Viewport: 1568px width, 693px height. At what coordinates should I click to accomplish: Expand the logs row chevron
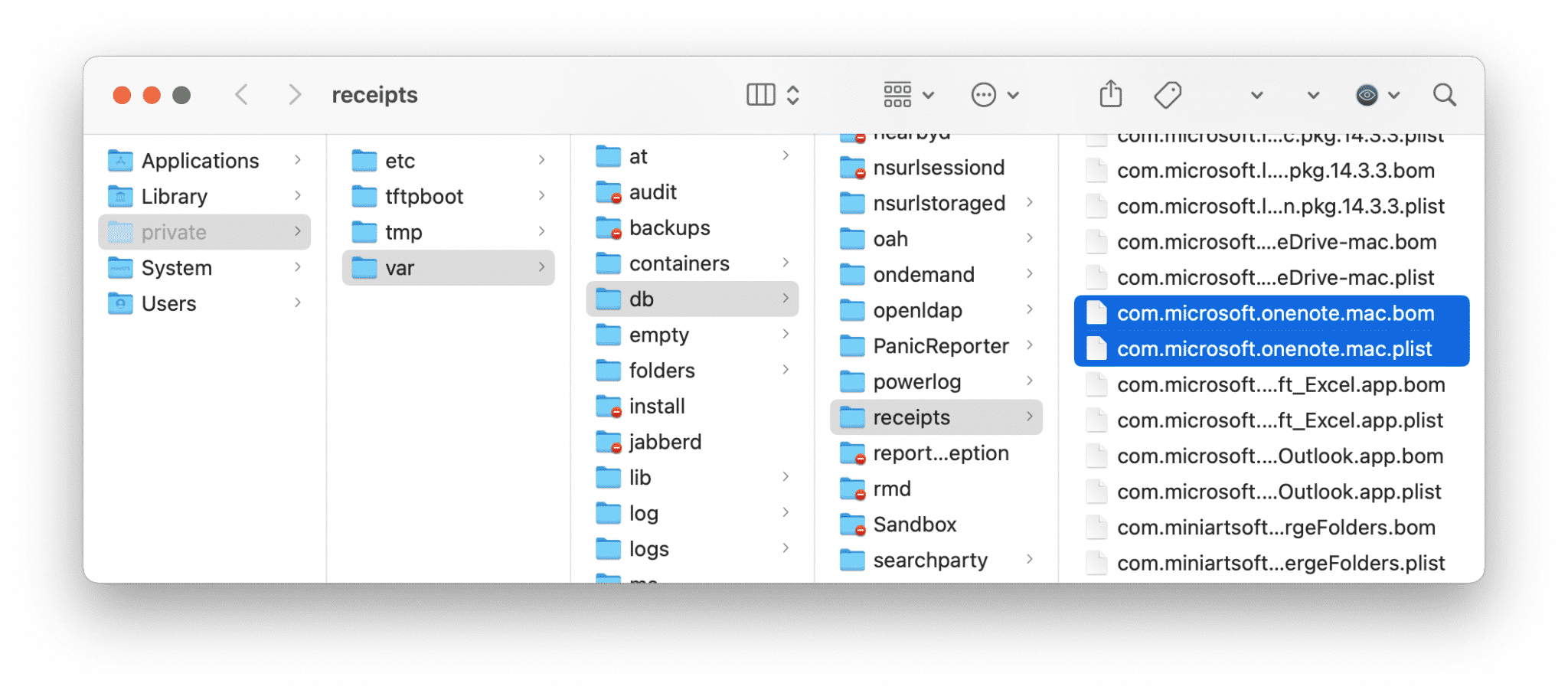click(x=786, y=548)
